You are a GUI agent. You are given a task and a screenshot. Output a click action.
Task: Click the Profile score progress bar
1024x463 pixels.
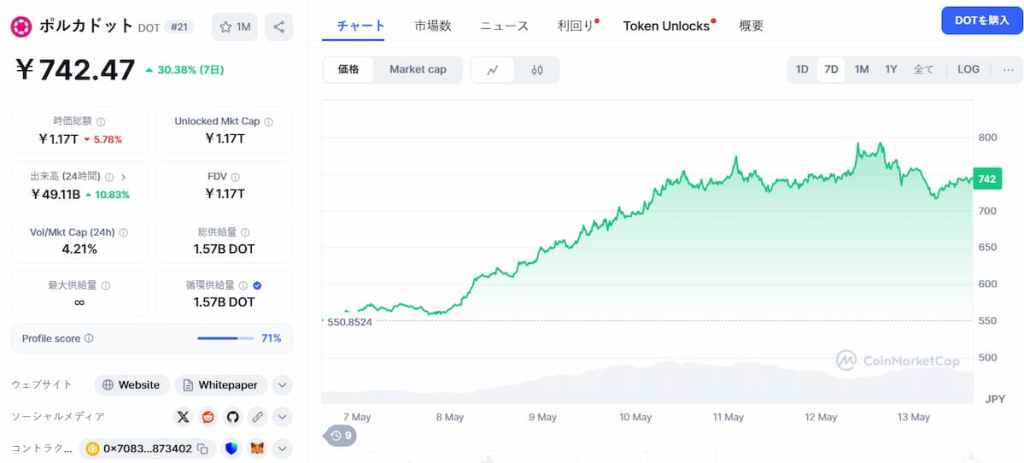225,338
